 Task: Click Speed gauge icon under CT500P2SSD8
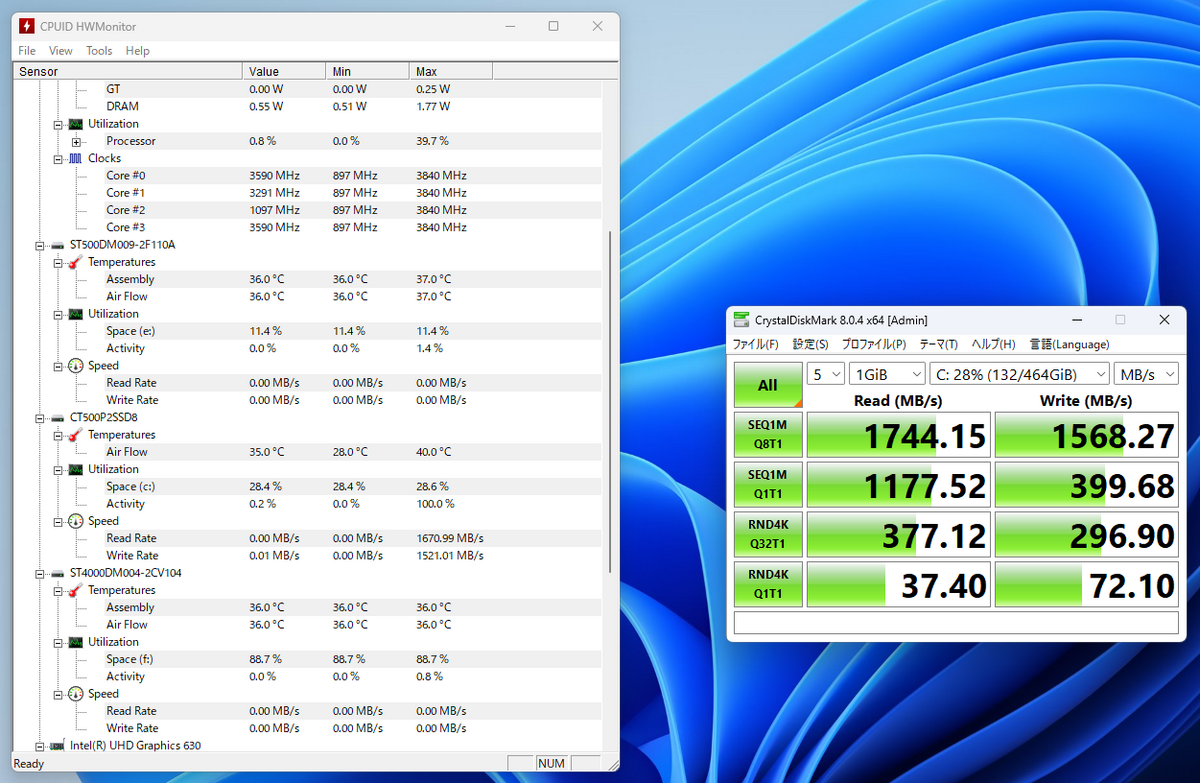pyautogui.click(x=76, y=521)
